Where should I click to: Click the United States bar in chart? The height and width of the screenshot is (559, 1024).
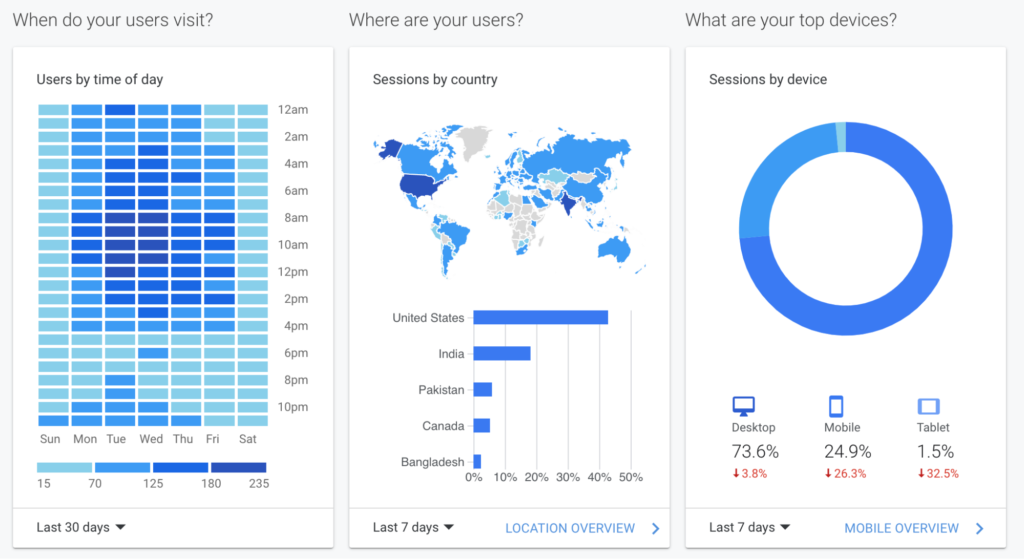pyautogui.click(x=540, y=318)
